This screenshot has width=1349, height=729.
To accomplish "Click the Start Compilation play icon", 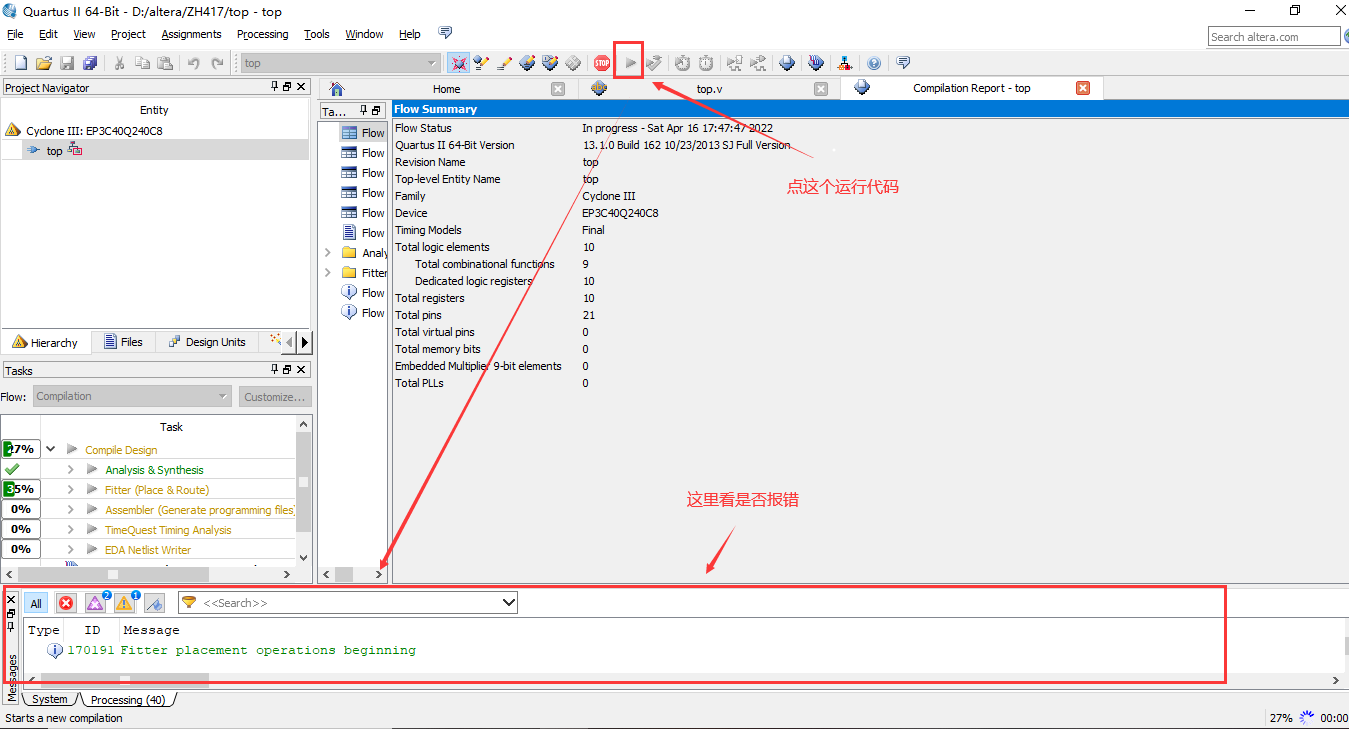I will coord(630,63).
